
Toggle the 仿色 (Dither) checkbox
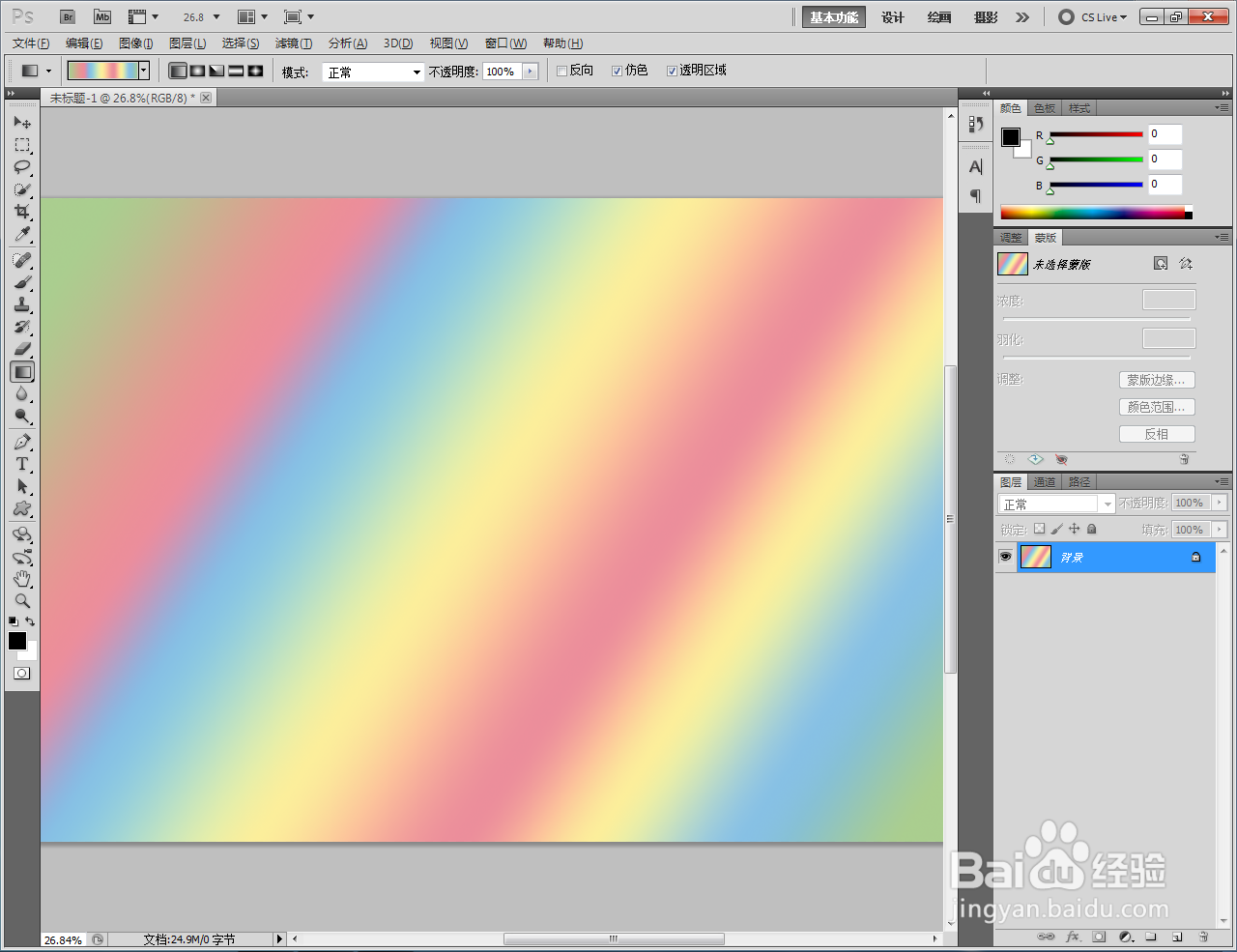click(617, 71)
